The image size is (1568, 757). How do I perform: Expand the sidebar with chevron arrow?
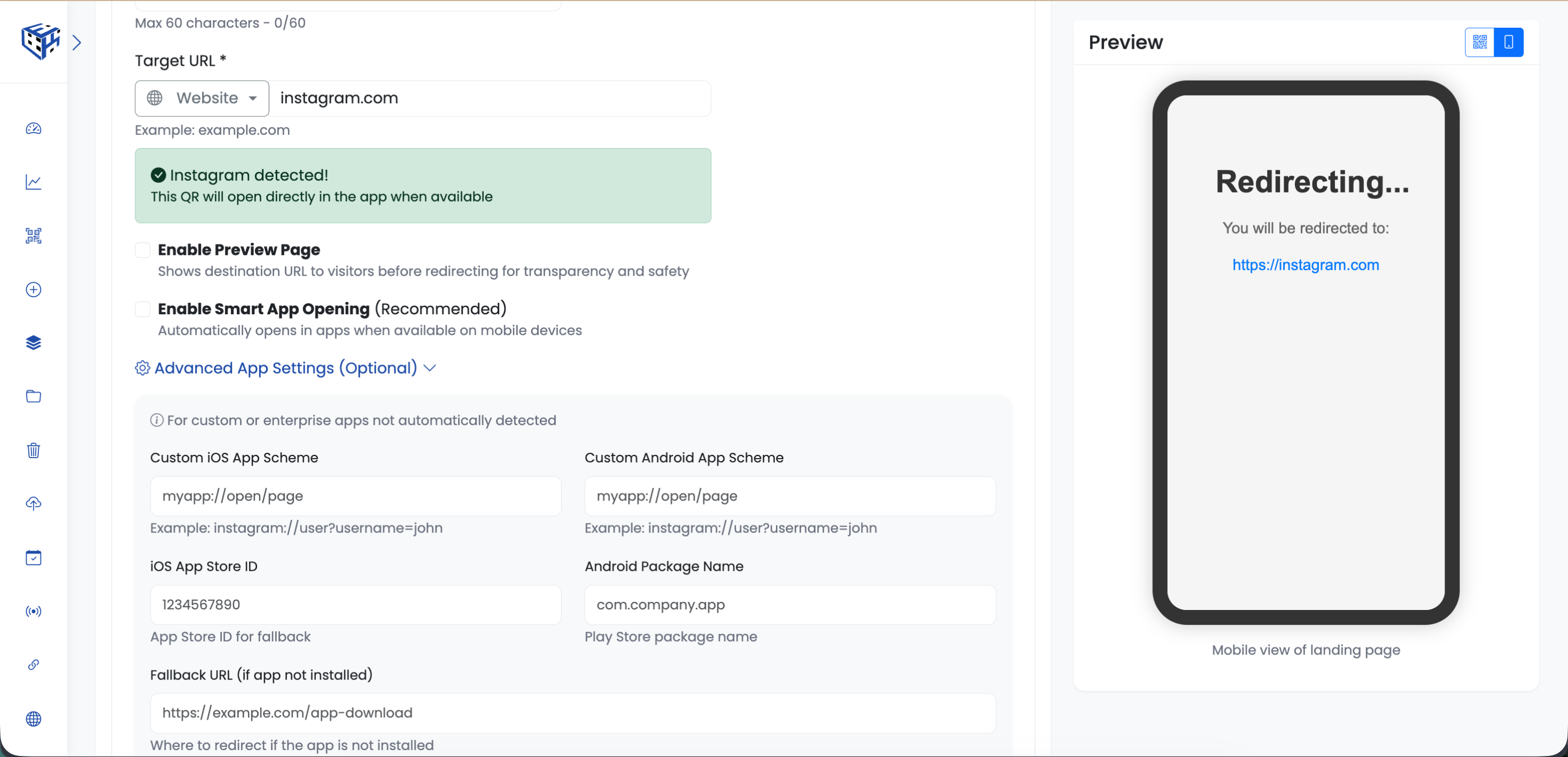(77, 42)
